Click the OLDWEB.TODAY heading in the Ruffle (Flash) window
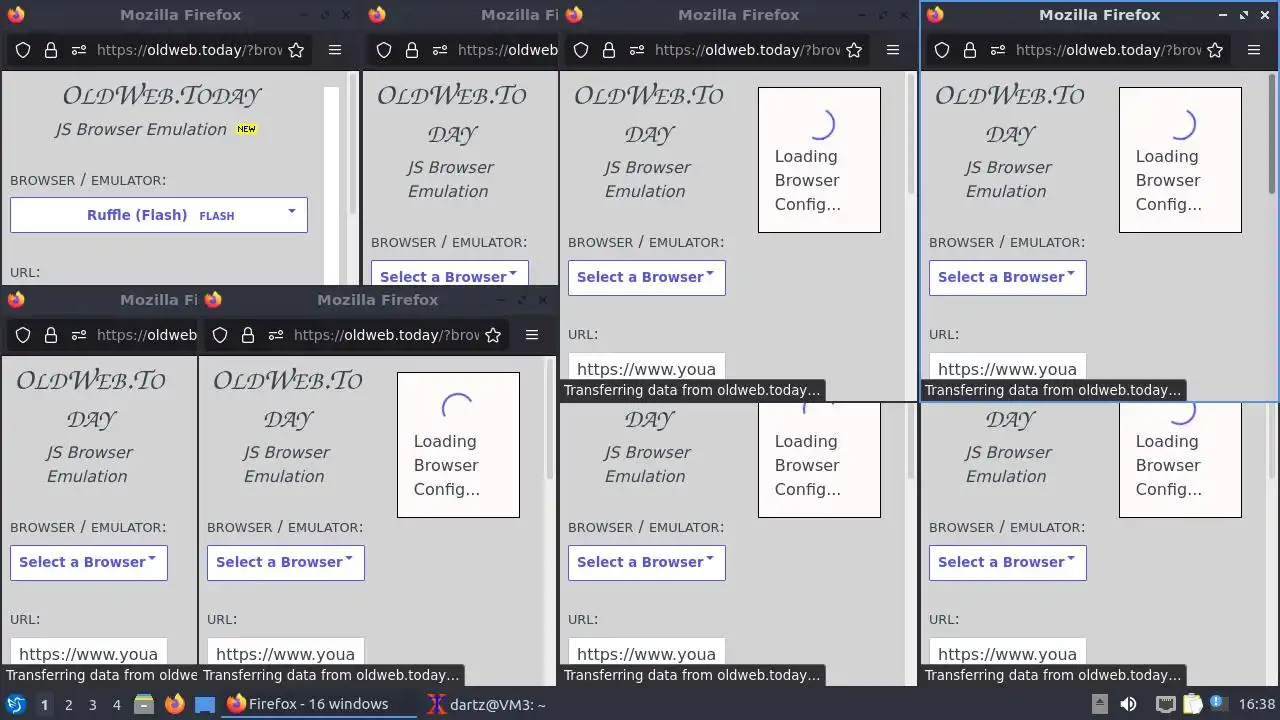1280x720 pixels. tap(161, 95)
